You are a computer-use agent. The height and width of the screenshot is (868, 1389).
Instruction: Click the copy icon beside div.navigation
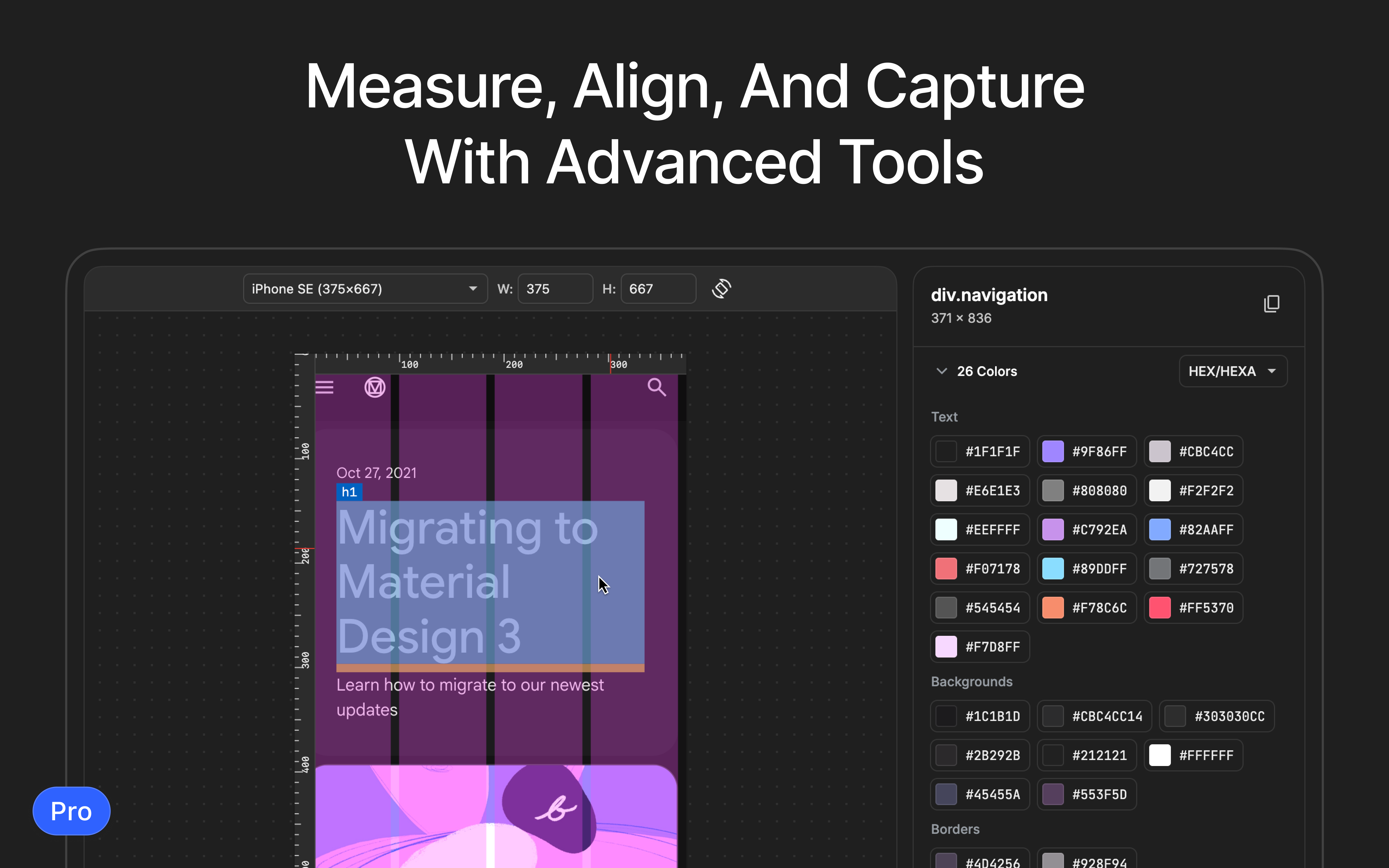(x=1271, y=304)
